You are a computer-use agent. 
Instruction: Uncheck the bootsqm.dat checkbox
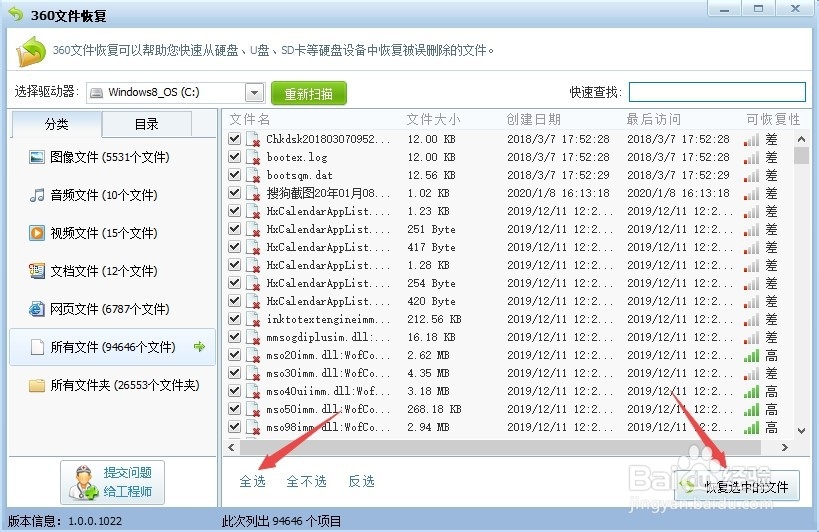(235, 175)
